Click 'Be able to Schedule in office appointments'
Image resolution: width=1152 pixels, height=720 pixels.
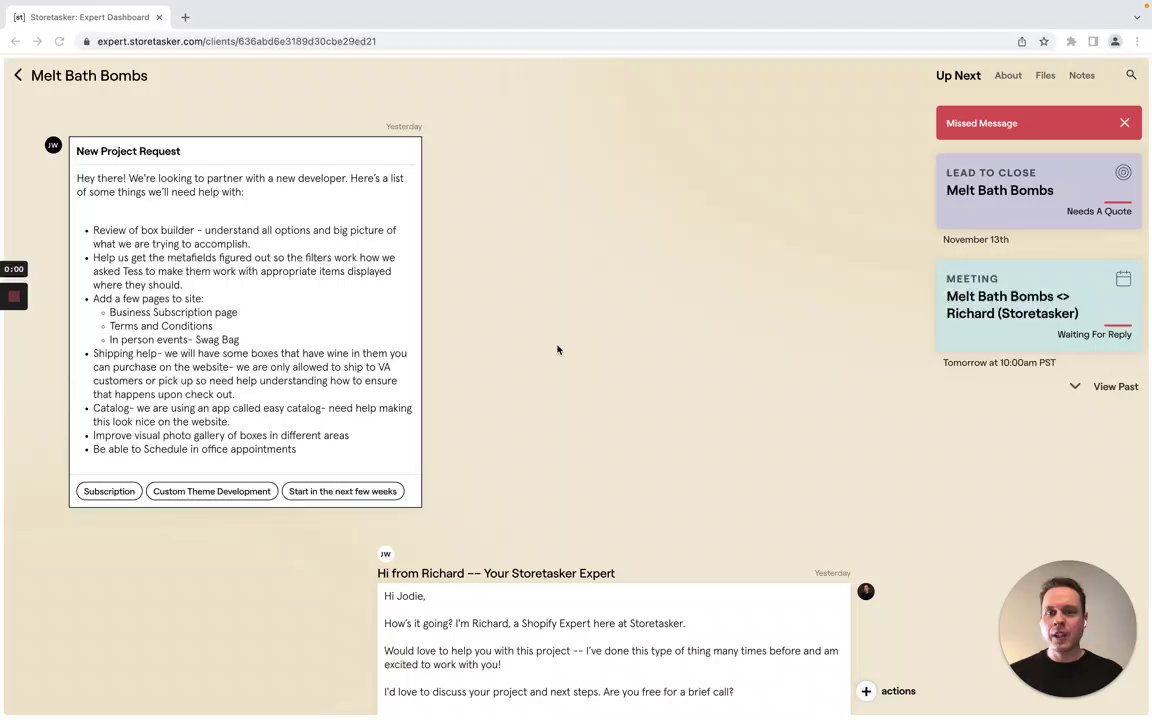pyautogui.click(x=194, y=449)
